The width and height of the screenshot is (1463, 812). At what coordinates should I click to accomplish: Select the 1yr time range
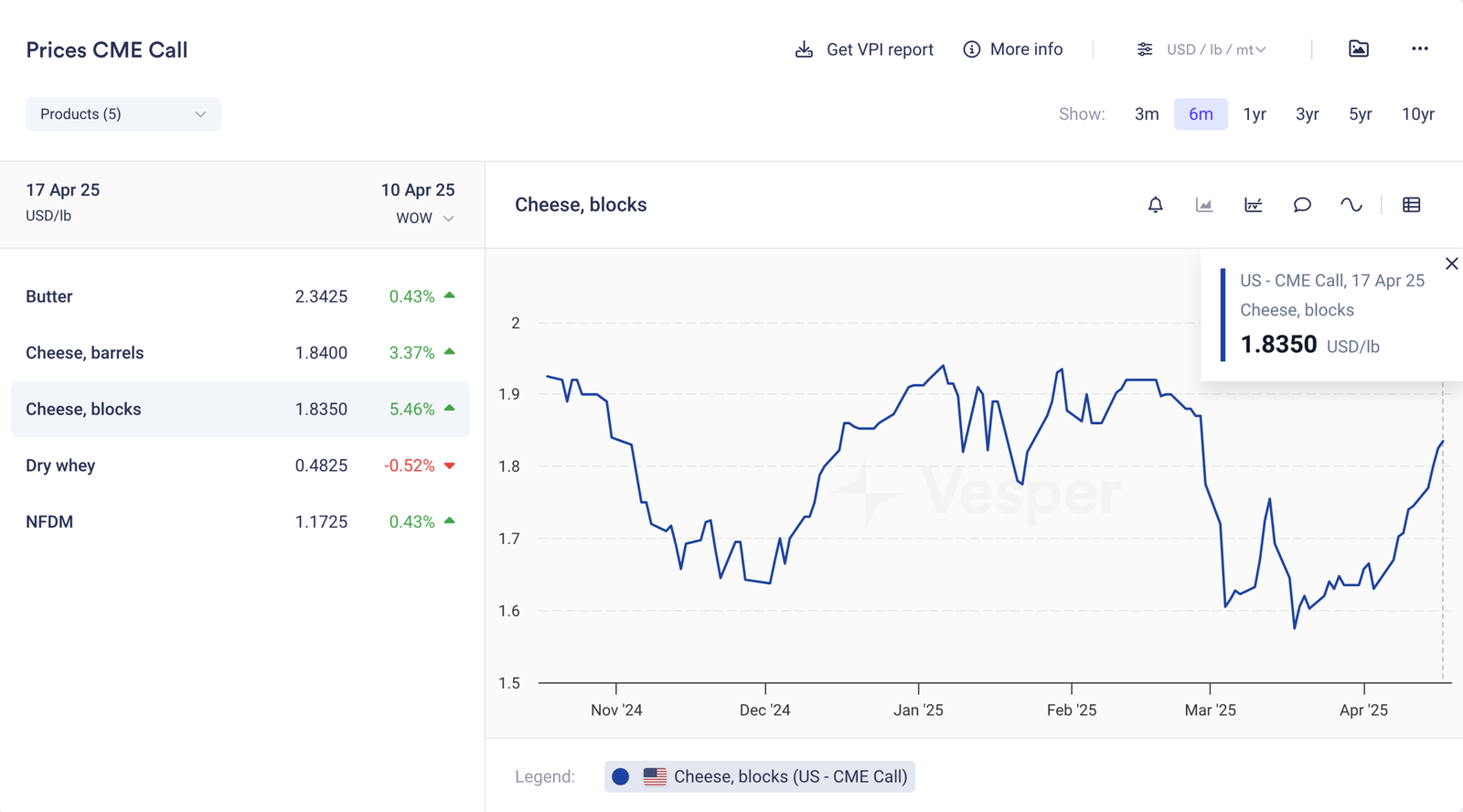click(x=1255, y=114)
